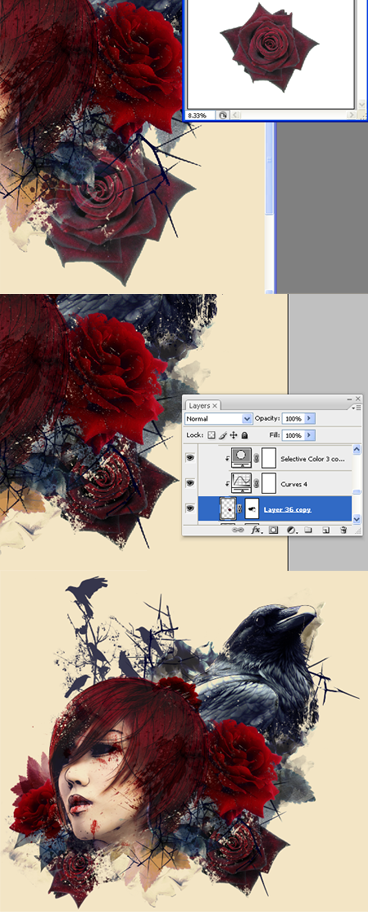368x912 pixels.
Task: Click the Layer 36 copy name
Action: [x=287, y=510]
